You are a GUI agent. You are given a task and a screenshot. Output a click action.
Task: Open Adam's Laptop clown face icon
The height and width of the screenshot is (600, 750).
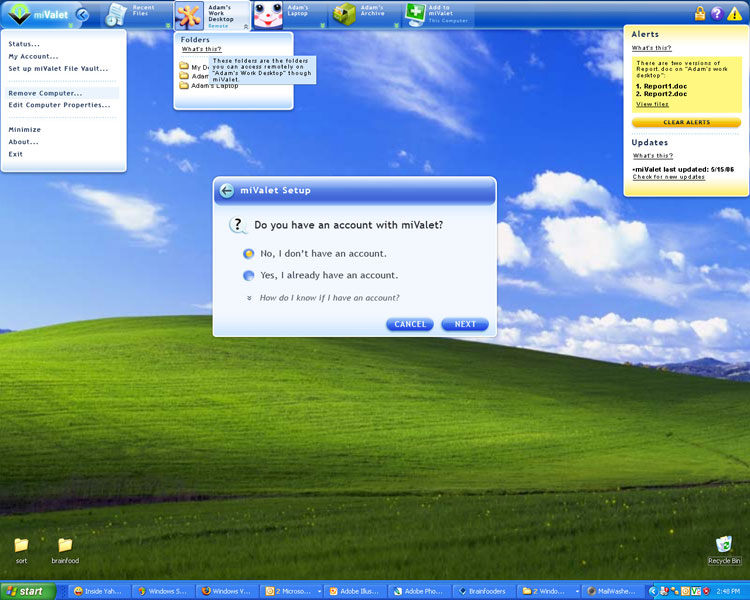click(267, 15)
